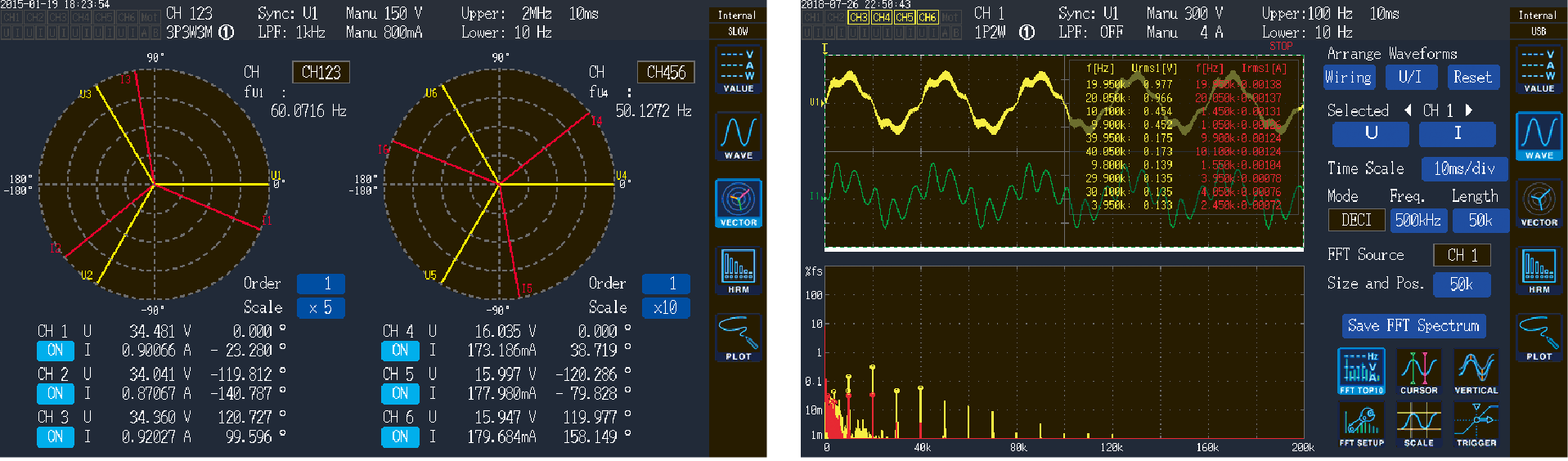Open the CH123 channel selector
This screenshot has height=461, width=1568.
321,73
